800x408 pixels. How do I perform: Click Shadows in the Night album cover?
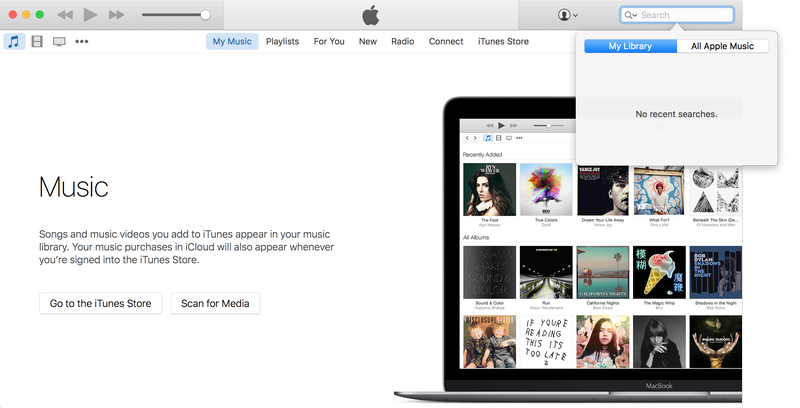click(716, 272)
